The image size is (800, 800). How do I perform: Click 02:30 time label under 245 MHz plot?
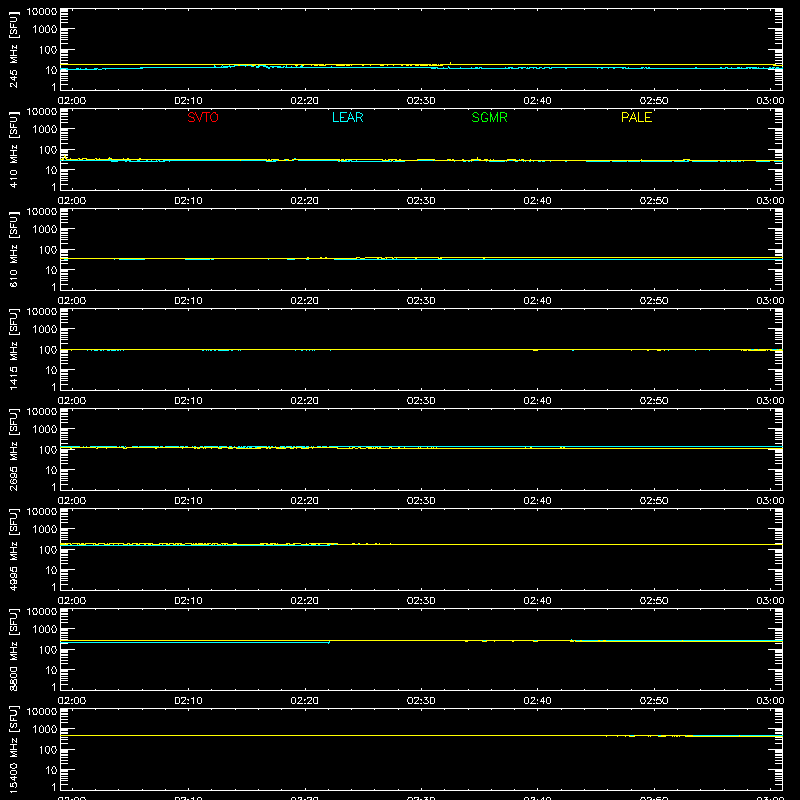point(421,101)
